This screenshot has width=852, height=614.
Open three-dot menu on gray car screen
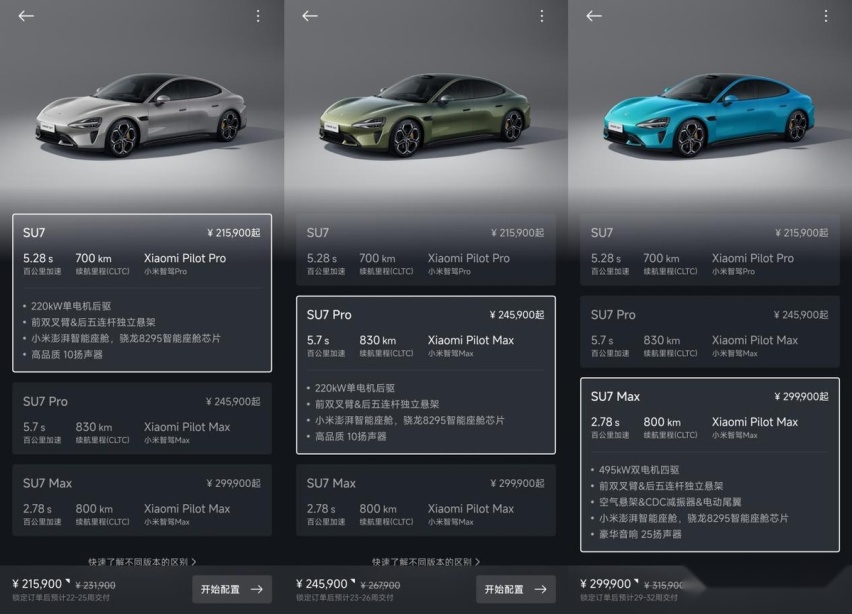(x=258, y=16)
